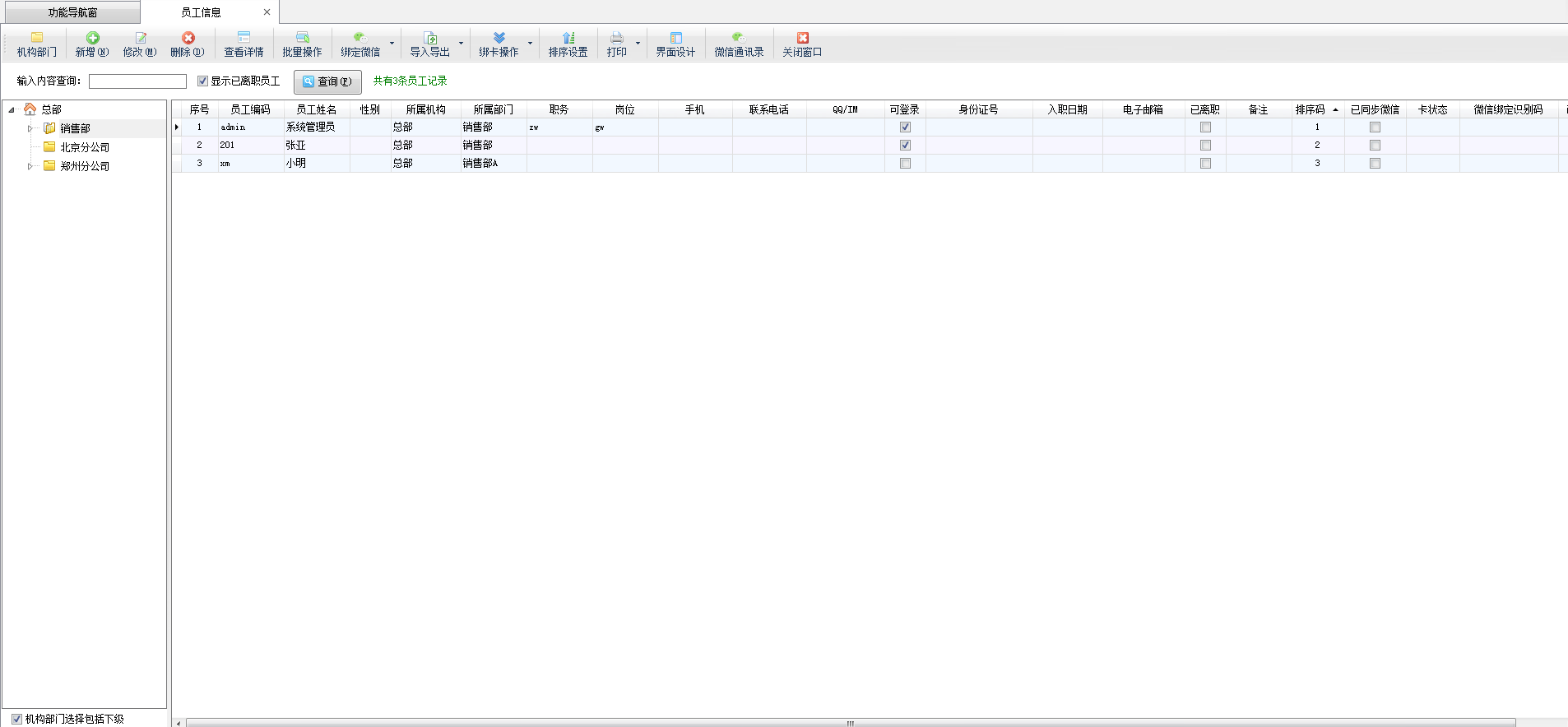Toggle 显示已离职员工 checkbox
1568x727 pixels.
202,81
